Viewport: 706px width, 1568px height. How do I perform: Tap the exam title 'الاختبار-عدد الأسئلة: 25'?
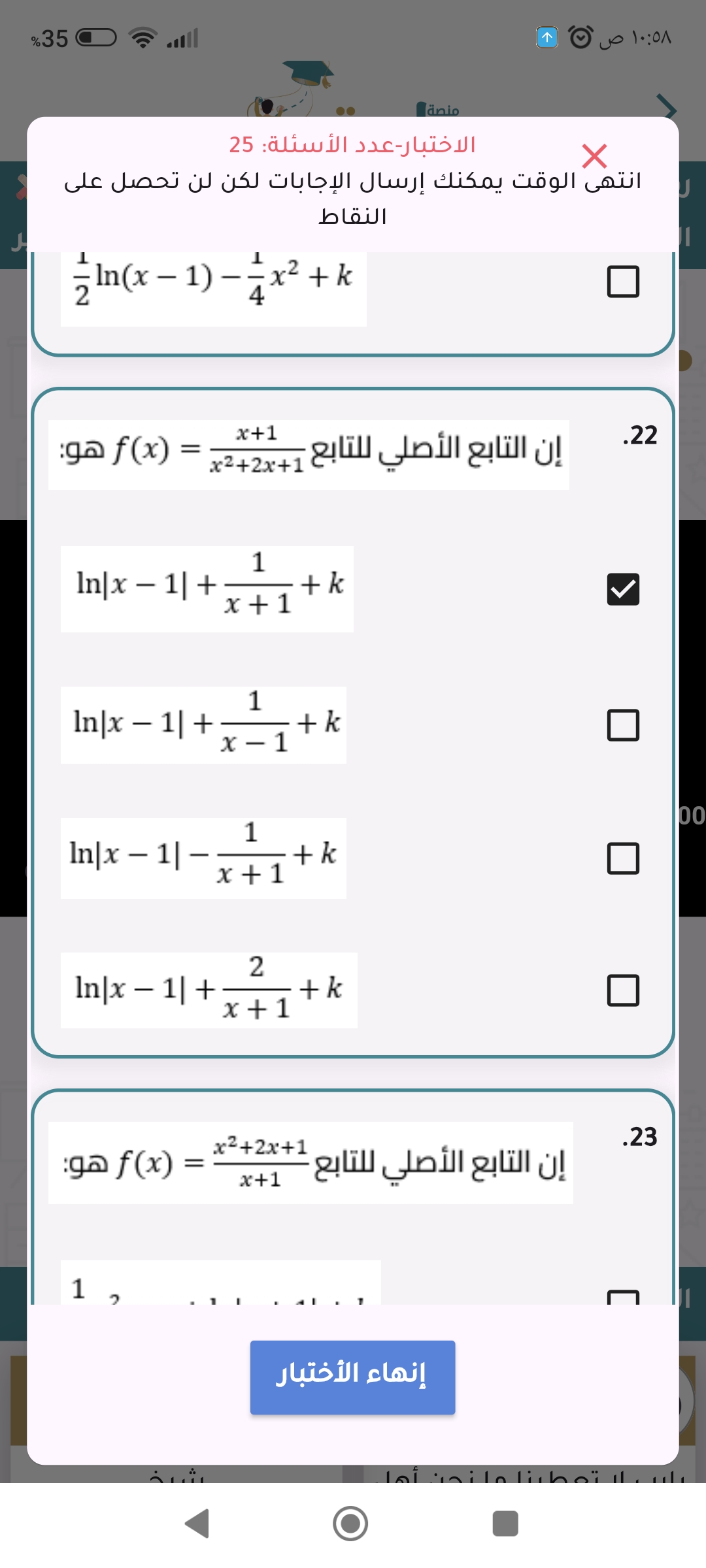pos(352,144)
